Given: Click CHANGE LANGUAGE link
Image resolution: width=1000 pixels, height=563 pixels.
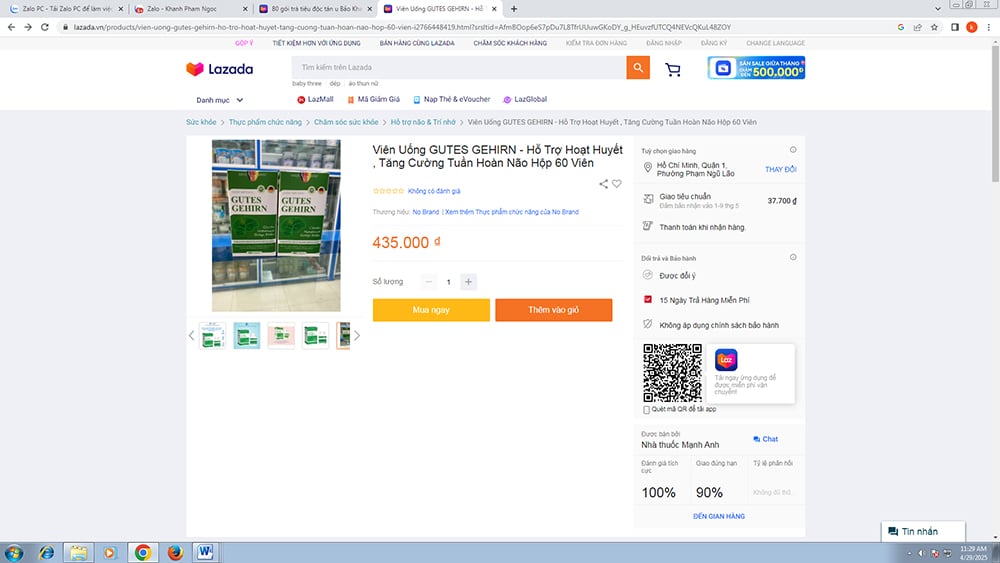Looking at the screenshot, I should click(776, 43).
